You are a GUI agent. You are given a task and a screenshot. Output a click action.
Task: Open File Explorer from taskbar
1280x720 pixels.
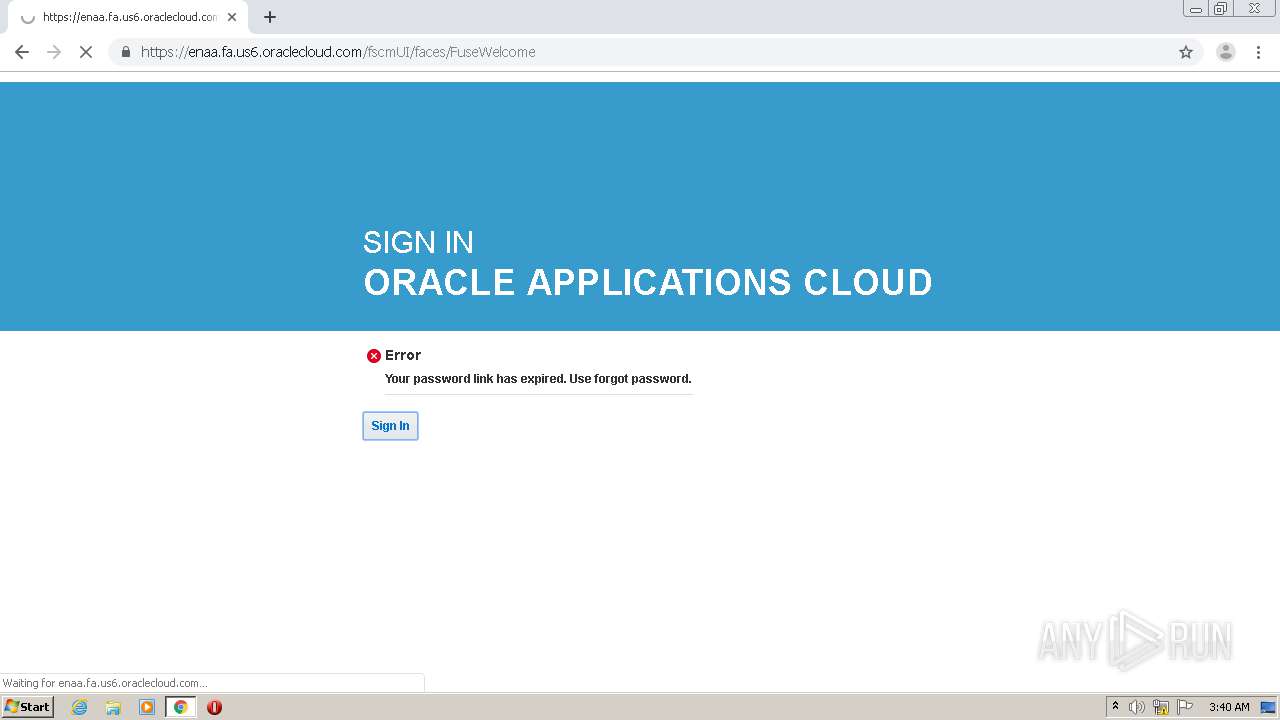tap(113, 707)
